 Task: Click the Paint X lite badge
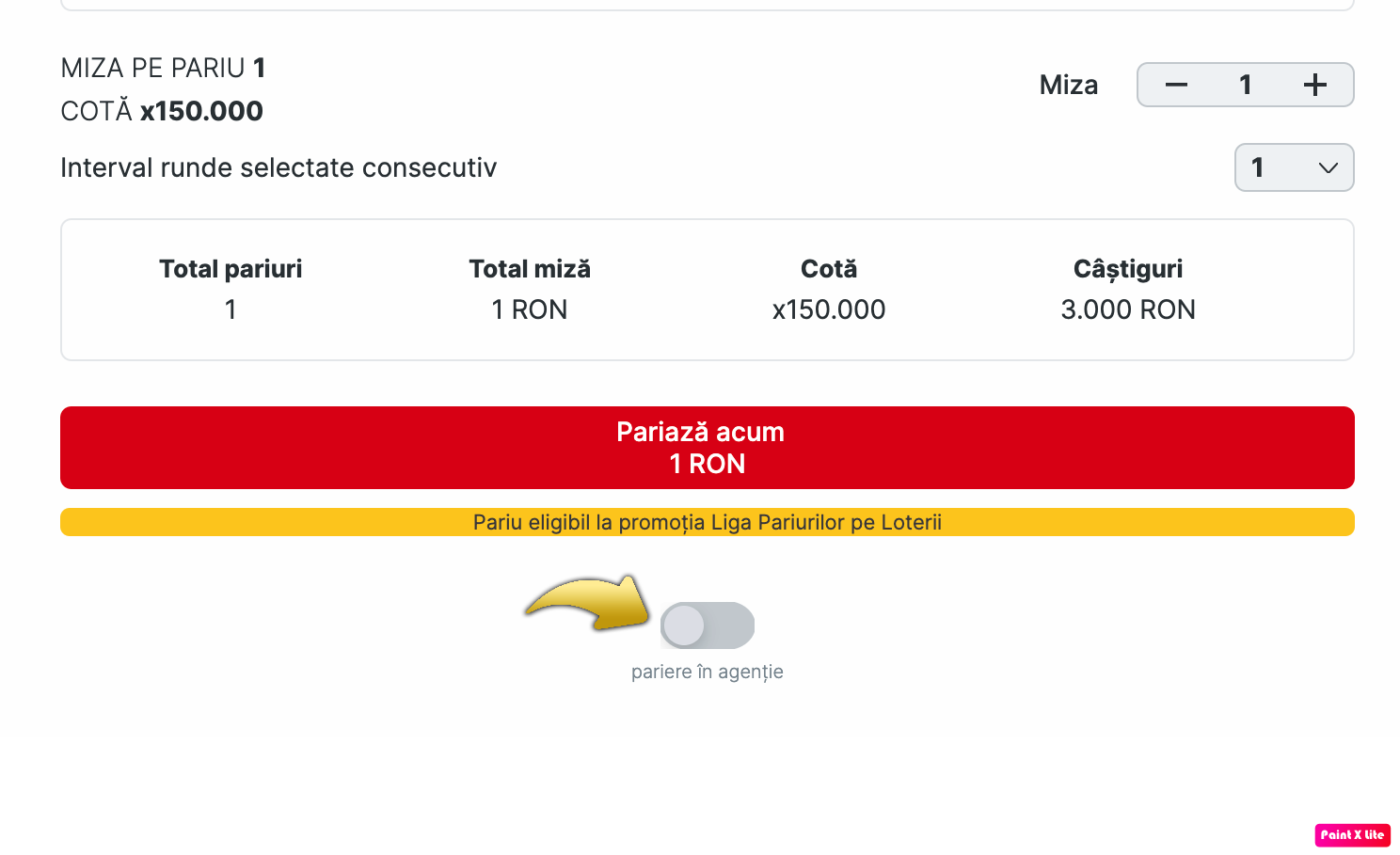pyautogui.click(x=1352, y=835)
